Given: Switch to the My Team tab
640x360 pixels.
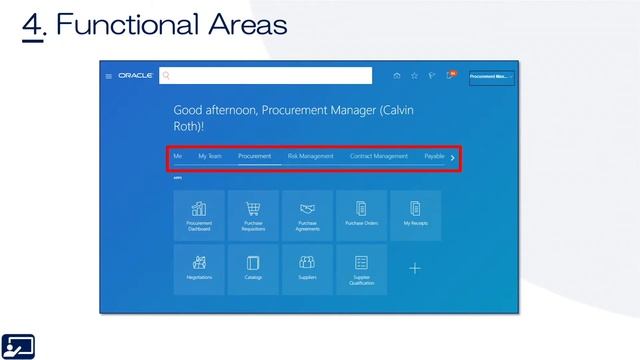Looking at the screenshot, I should pos(210,156).
